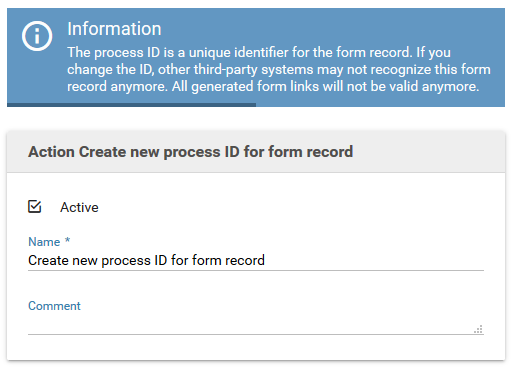The image size is (513, 367).
Task: Click the process ID warning message text
Action: tap(279, 69)
